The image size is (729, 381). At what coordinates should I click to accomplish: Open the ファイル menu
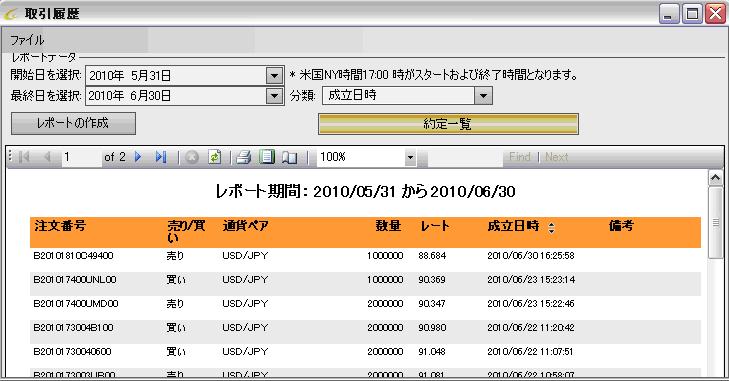[x=27, y=40]
